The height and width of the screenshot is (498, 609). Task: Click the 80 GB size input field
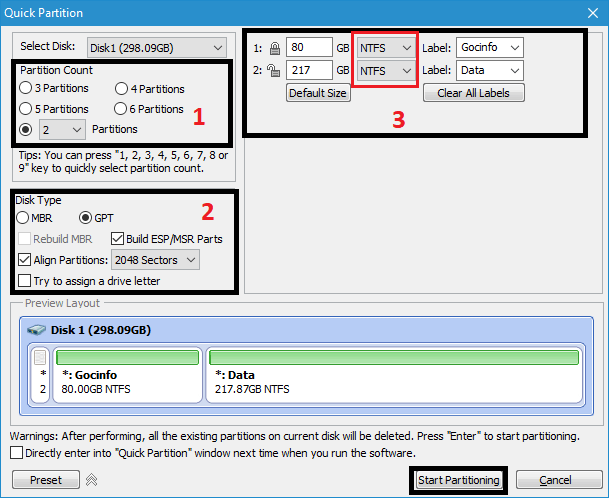(308, 47)
